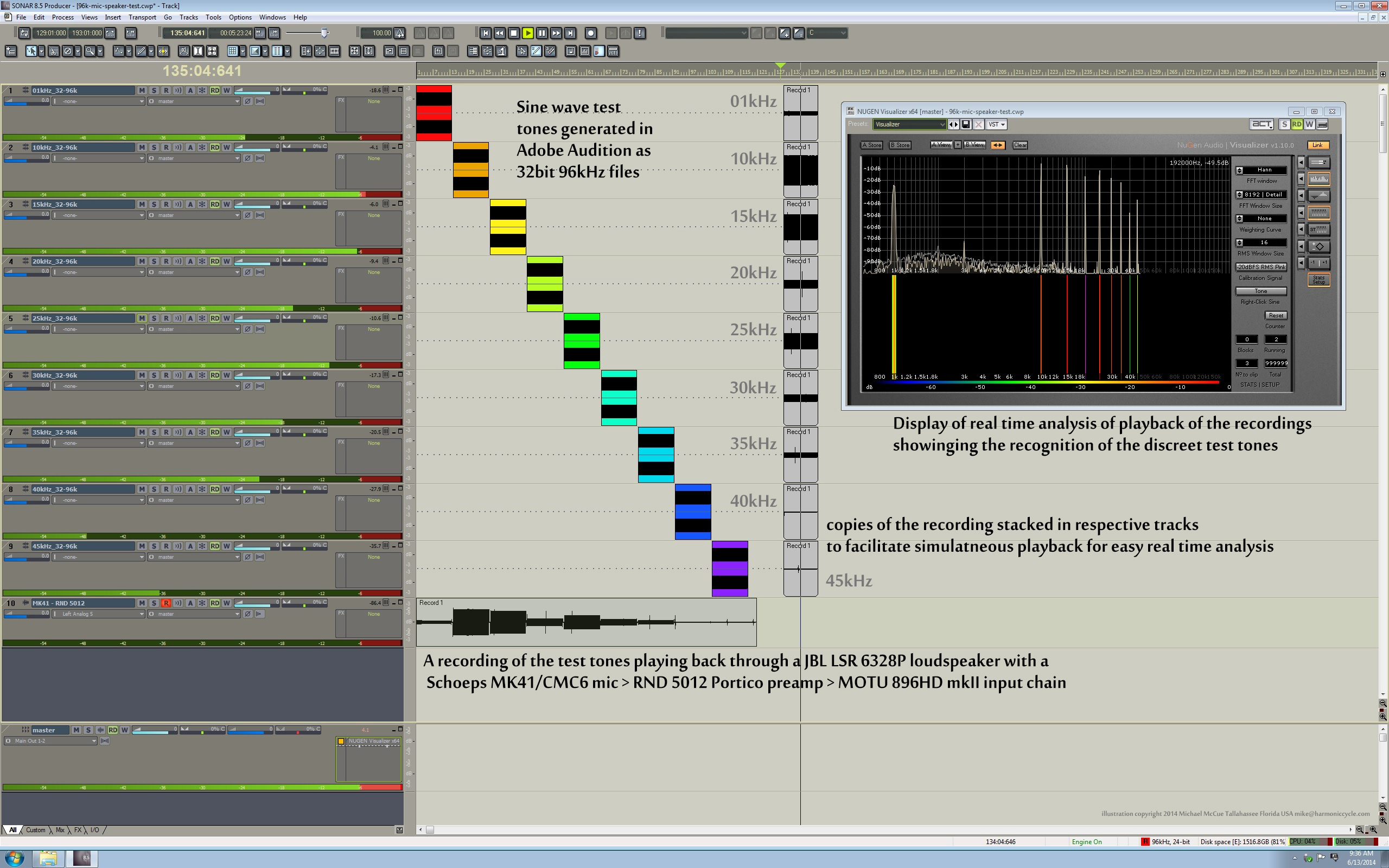The height and width of the screenshot is (868, 1389).
Task: Solo the 20kHz_32-96k track
Action: (x=154, y=261)
